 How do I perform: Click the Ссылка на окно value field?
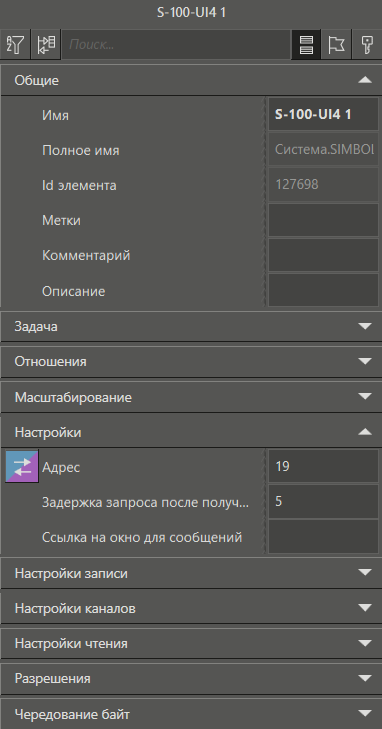pos(323,537)
